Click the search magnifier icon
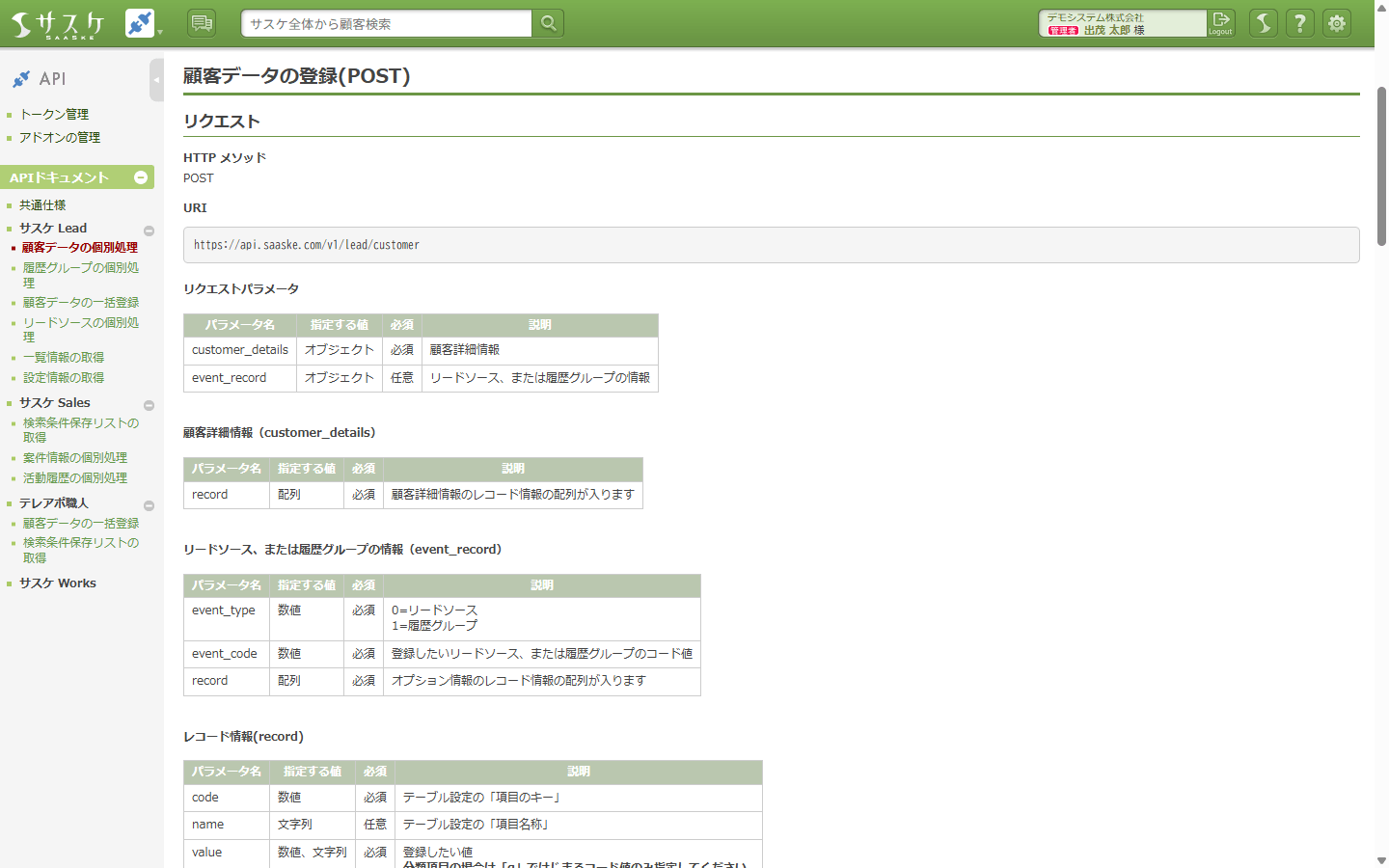Image resolution: width=1389 pixels, height=868 pixels. pos(547,22)
